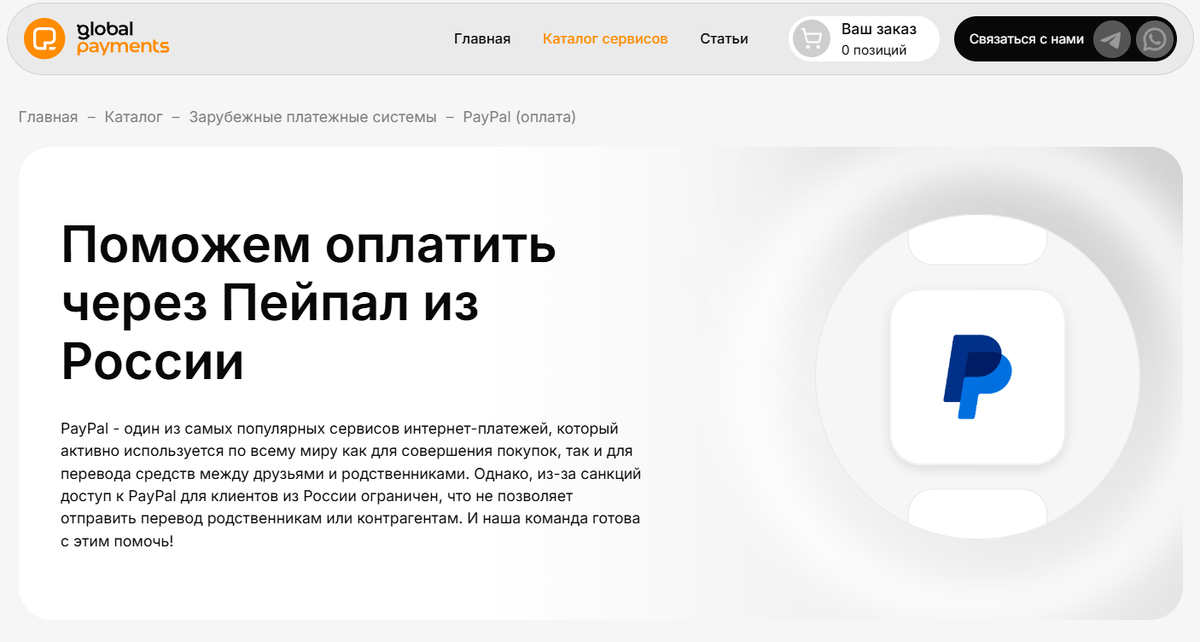The width and height of the screenshot is (1200, 642).
Task: Open Статьи menu item
Action: coord(724,39)
